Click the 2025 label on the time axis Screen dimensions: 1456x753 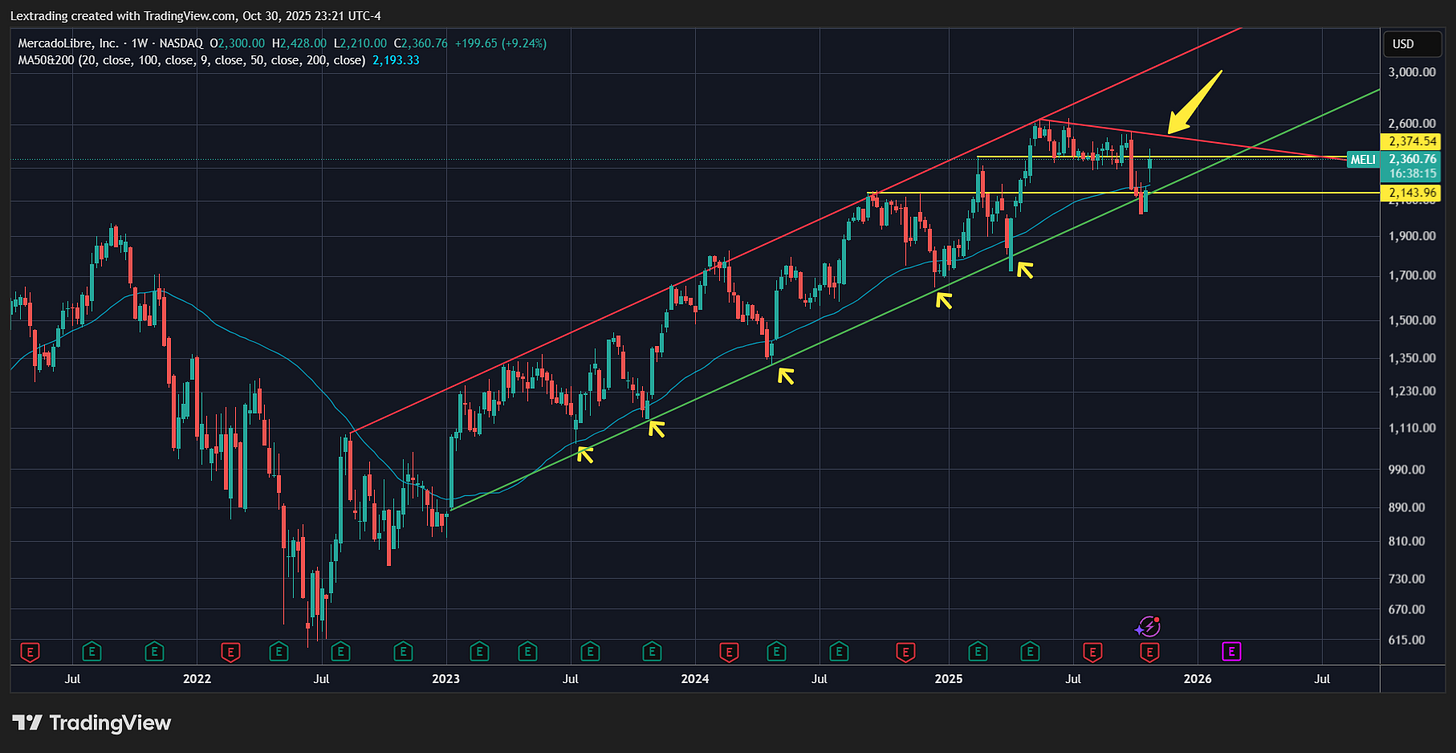(x=948, y=679)
